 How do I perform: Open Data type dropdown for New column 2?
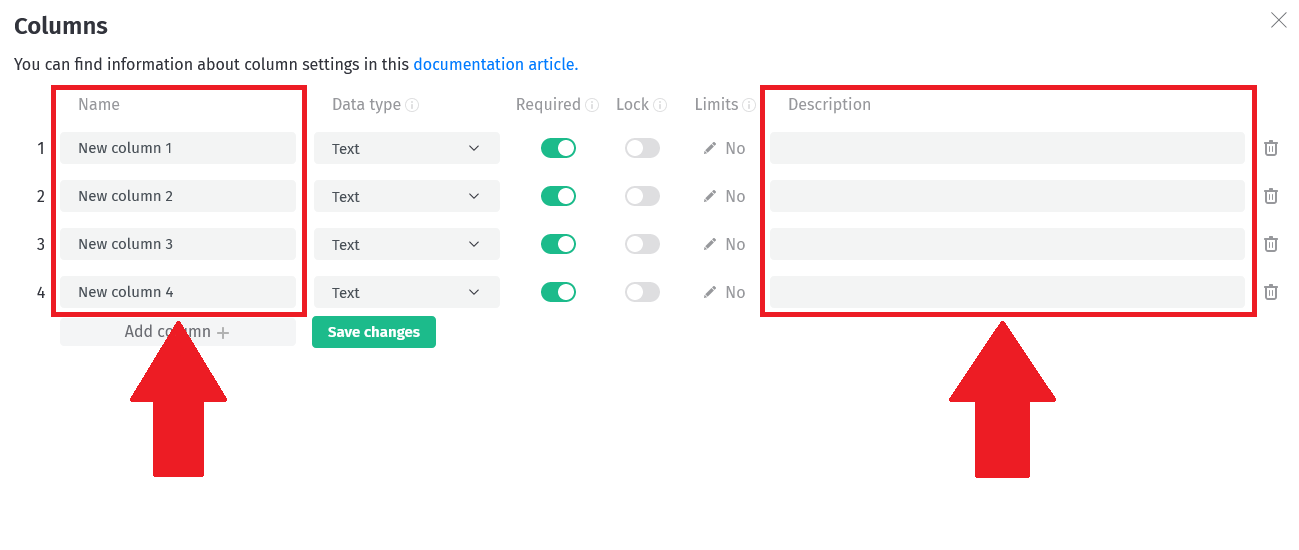tap(407, 196)
